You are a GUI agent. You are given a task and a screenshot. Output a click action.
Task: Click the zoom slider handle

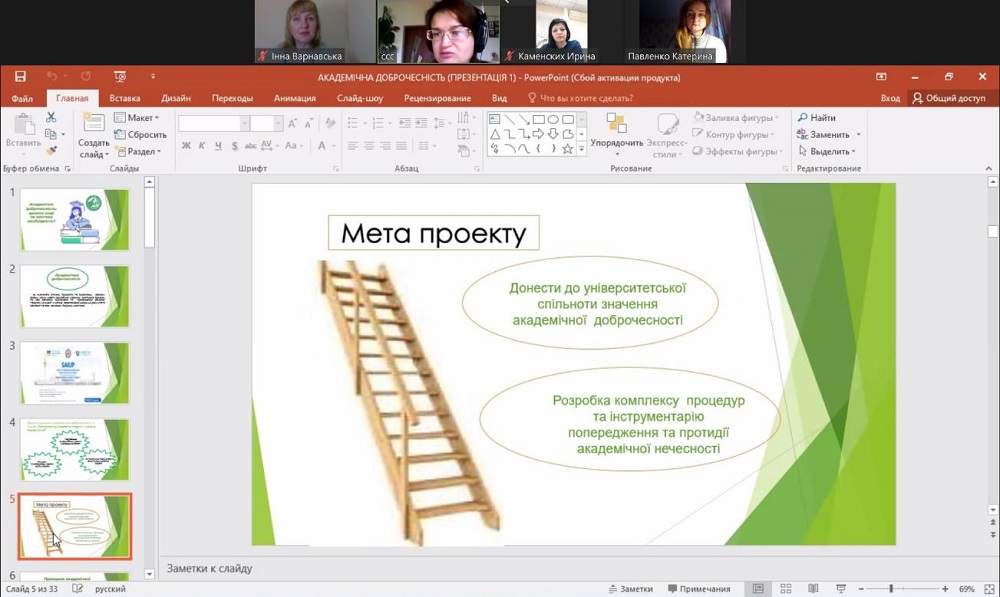pyautogui.click(x=892, y=589)
